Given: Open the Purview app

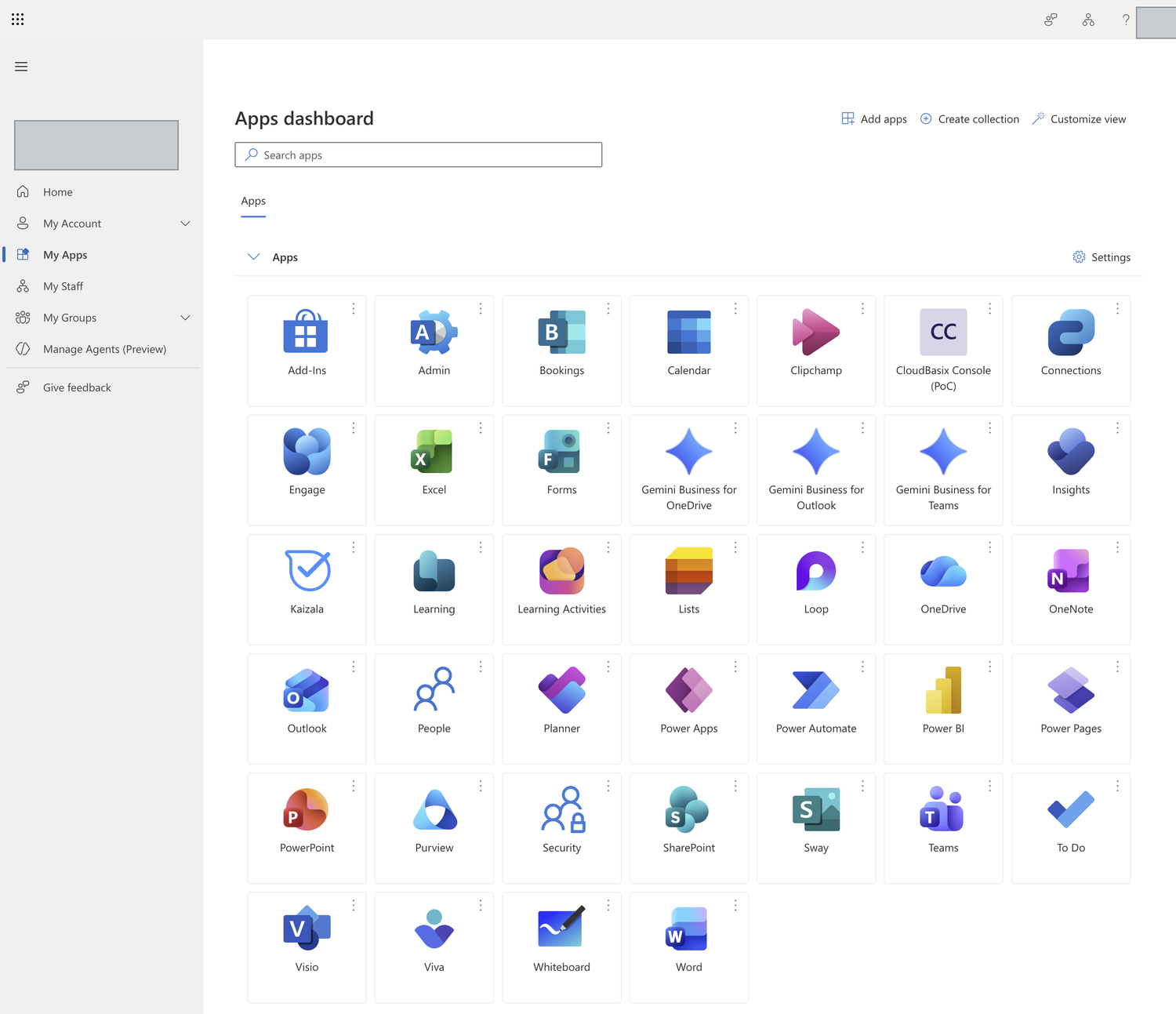Looking at the screenshot, I should pos(434,827).
